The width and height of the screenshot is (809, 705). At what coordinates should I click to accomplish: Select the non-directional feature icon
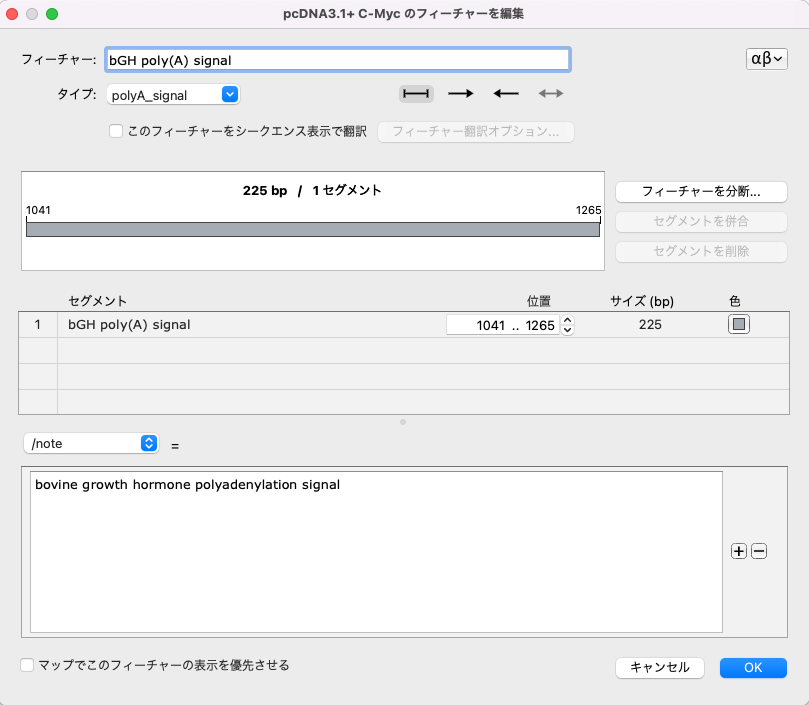coord(415,92)
